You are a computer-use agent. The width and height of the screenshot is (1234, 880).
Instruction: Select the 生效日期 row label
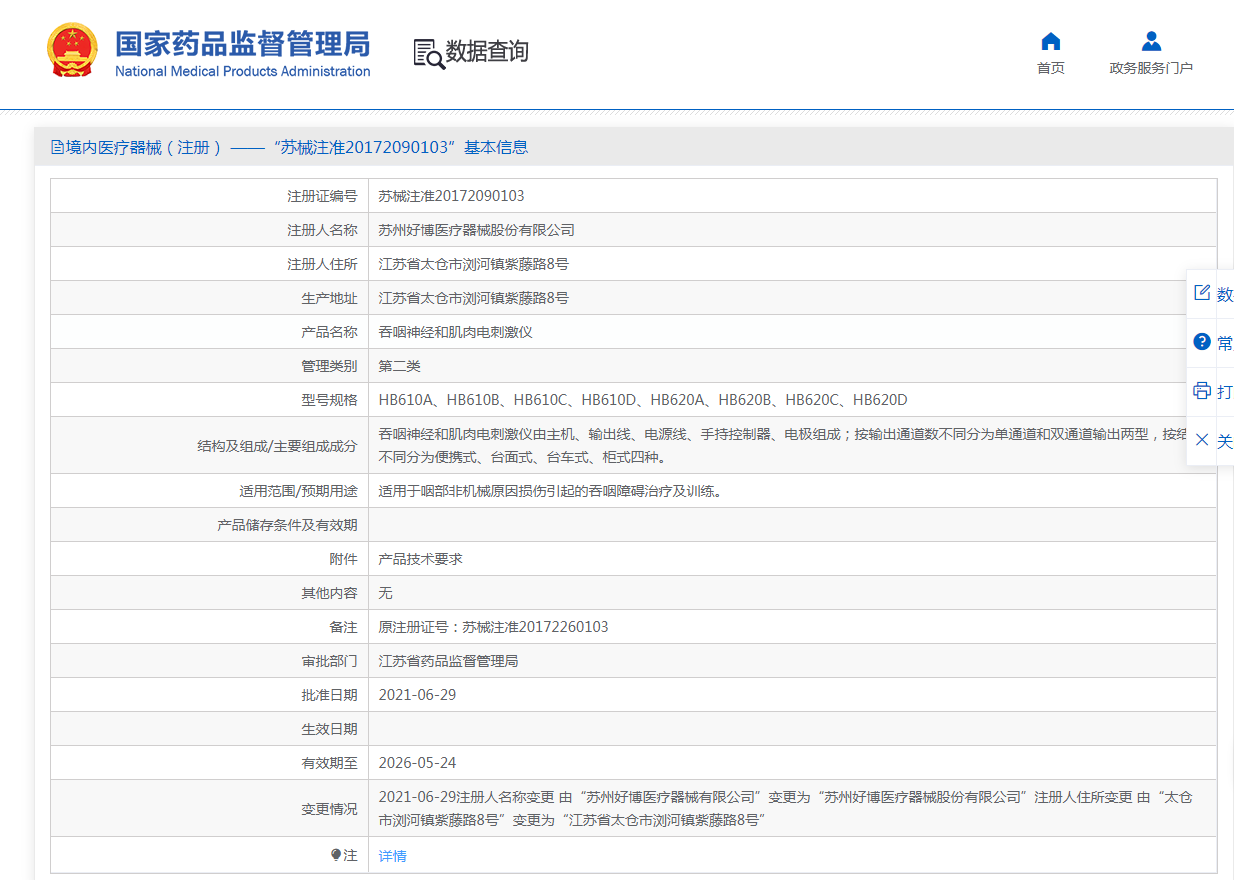[x=329, y=729]
